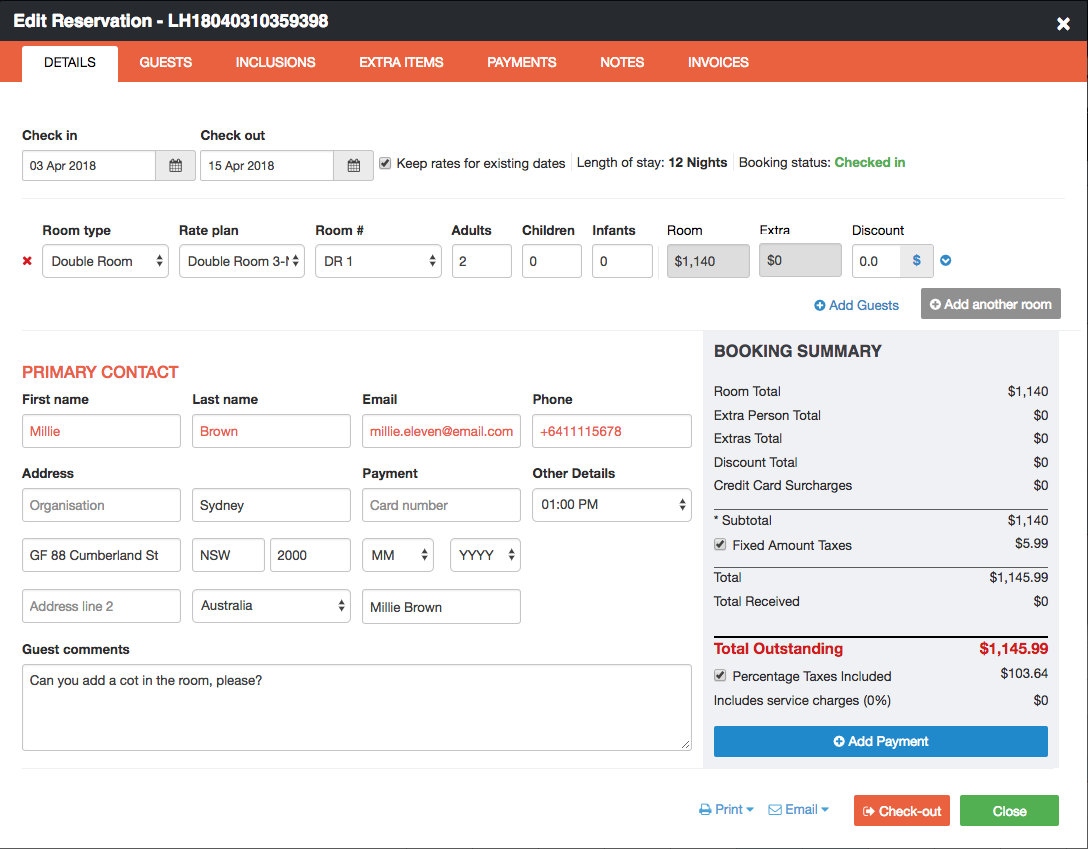Open the check-in calendar picker
The image size is (1088, 849).
(175, 166)
